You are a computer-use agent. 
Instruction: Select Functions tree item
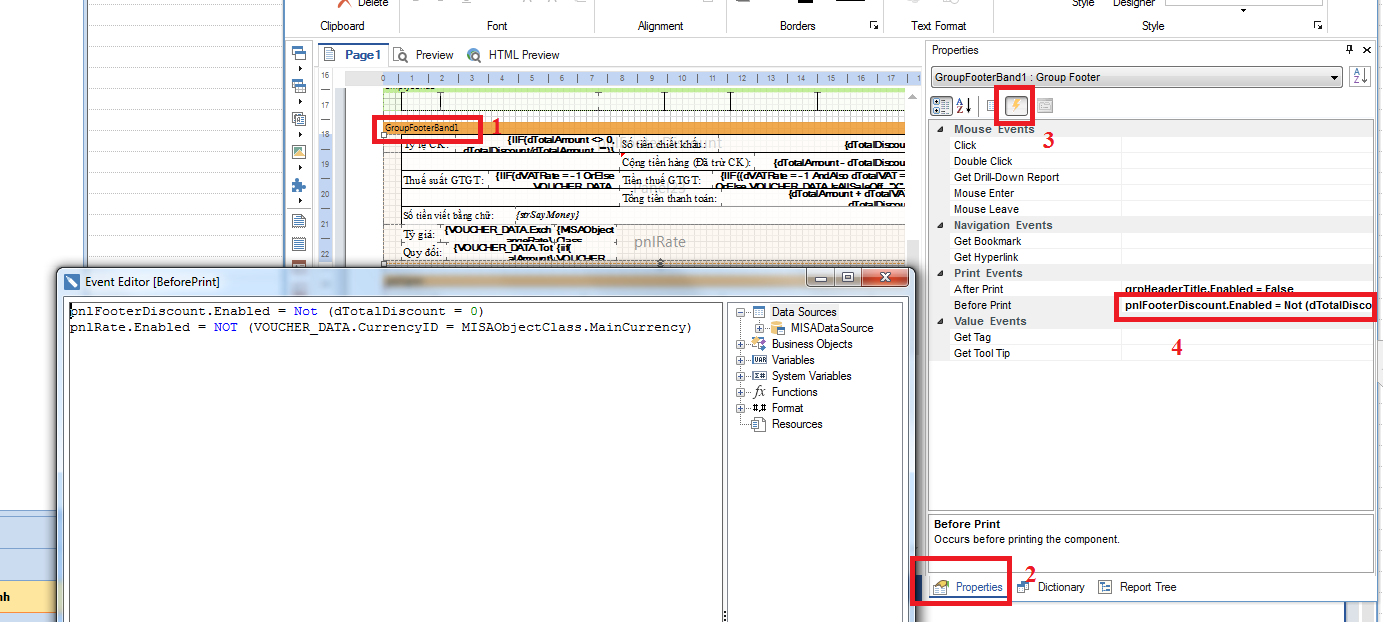pos(795,392)
